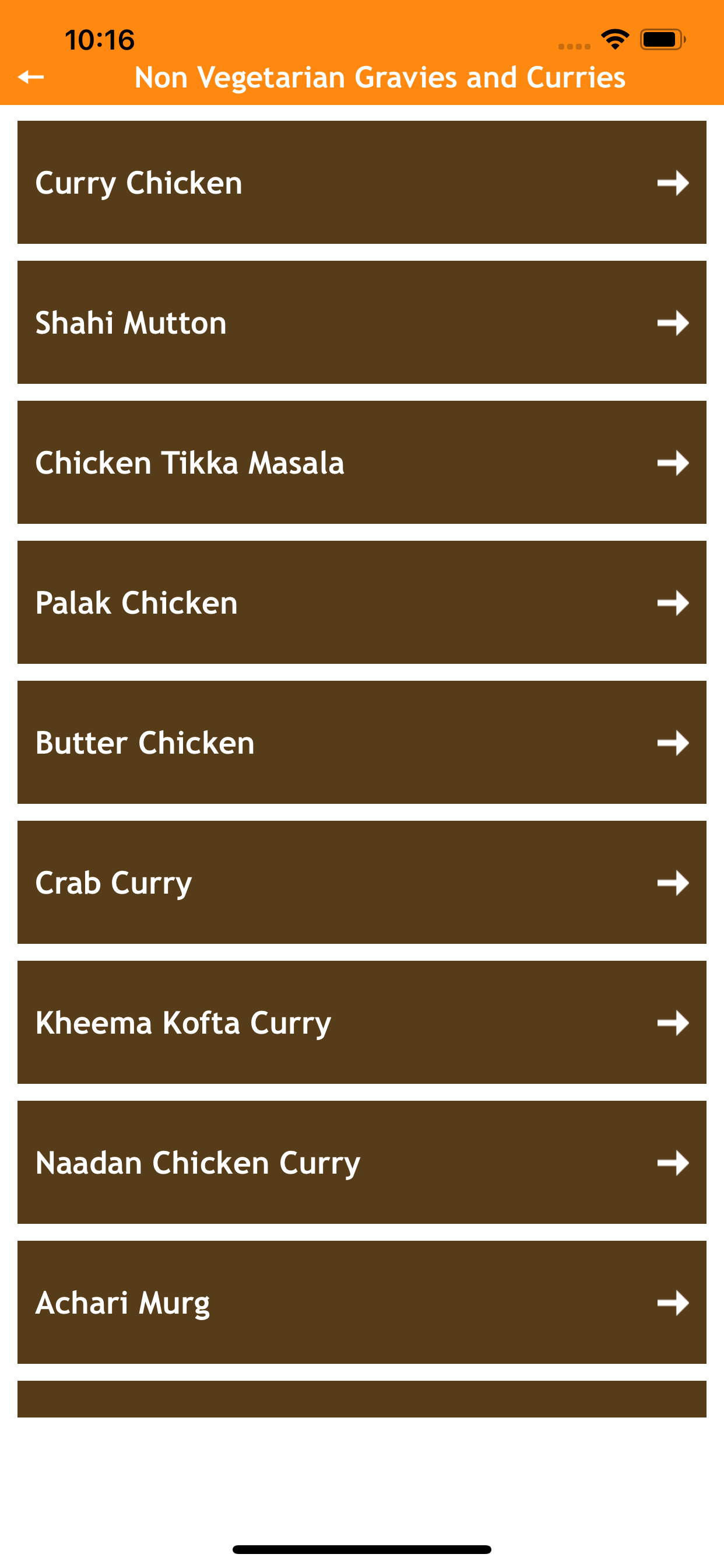Tap the arrow next to Chicken Tikka Masala

672,463
